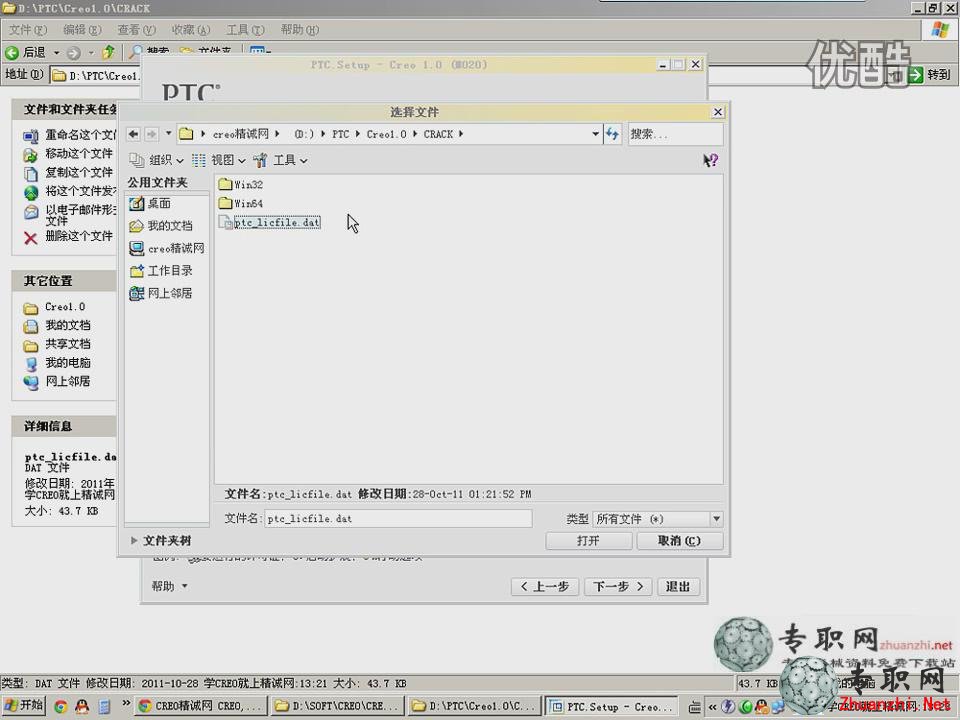
Task: Go to 网上邻居 in the dialog's common folders
Action: coord(161,293)
